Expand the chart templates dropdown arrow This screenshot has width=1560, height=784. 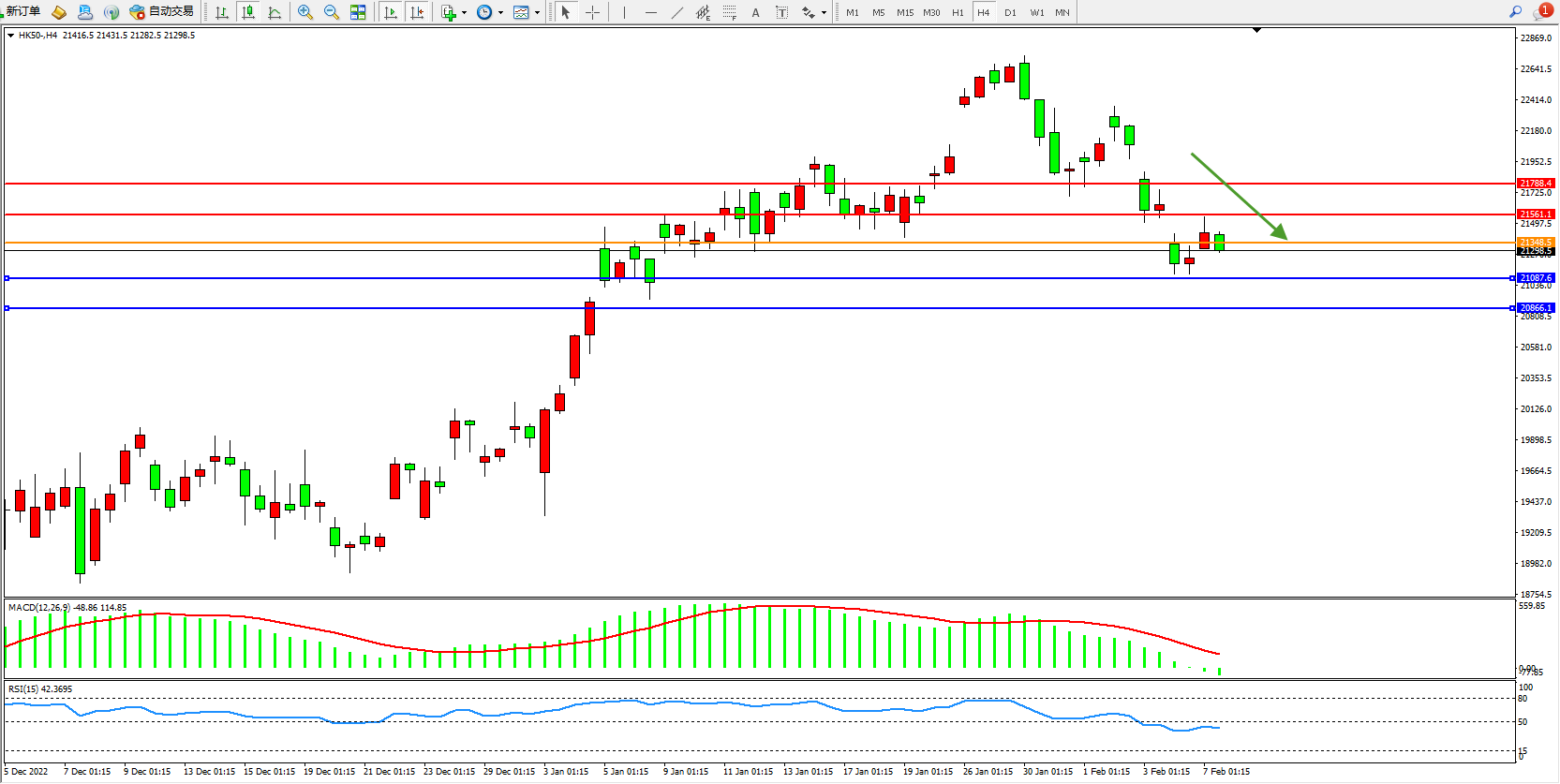click(537, 12)
